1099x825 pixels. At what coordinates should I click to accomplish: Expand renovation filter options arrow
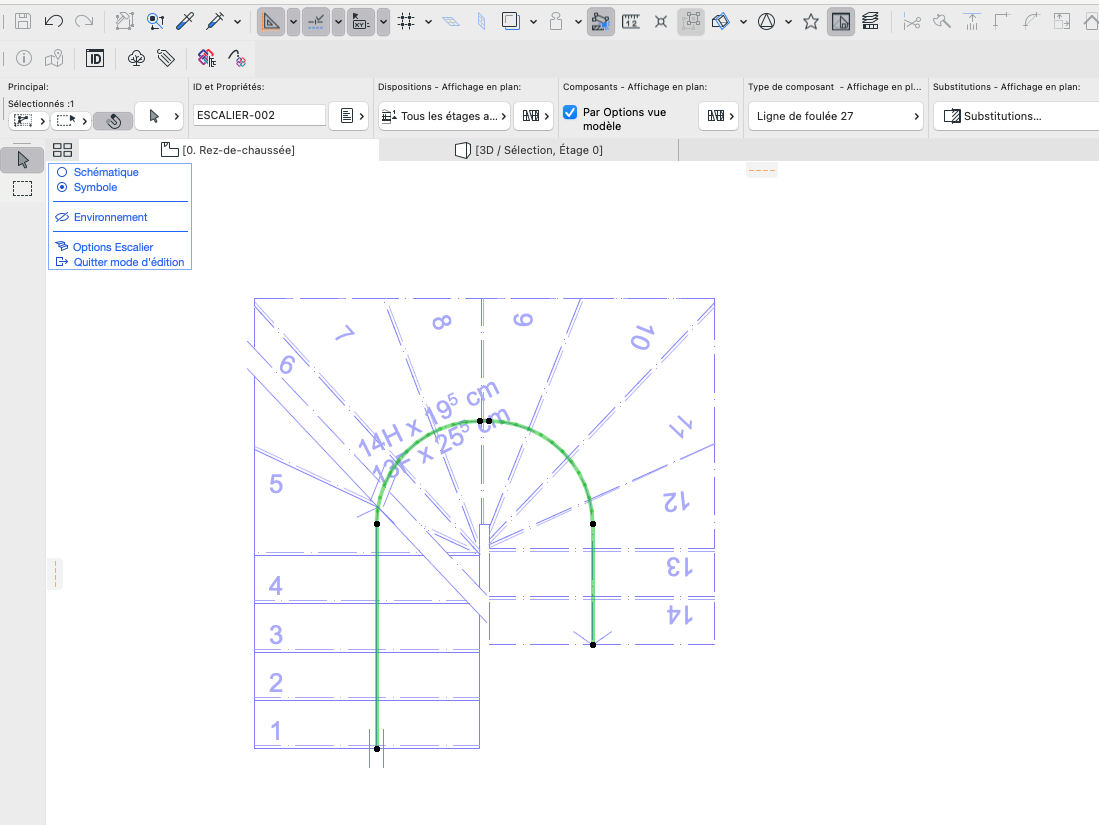(789, 22)
